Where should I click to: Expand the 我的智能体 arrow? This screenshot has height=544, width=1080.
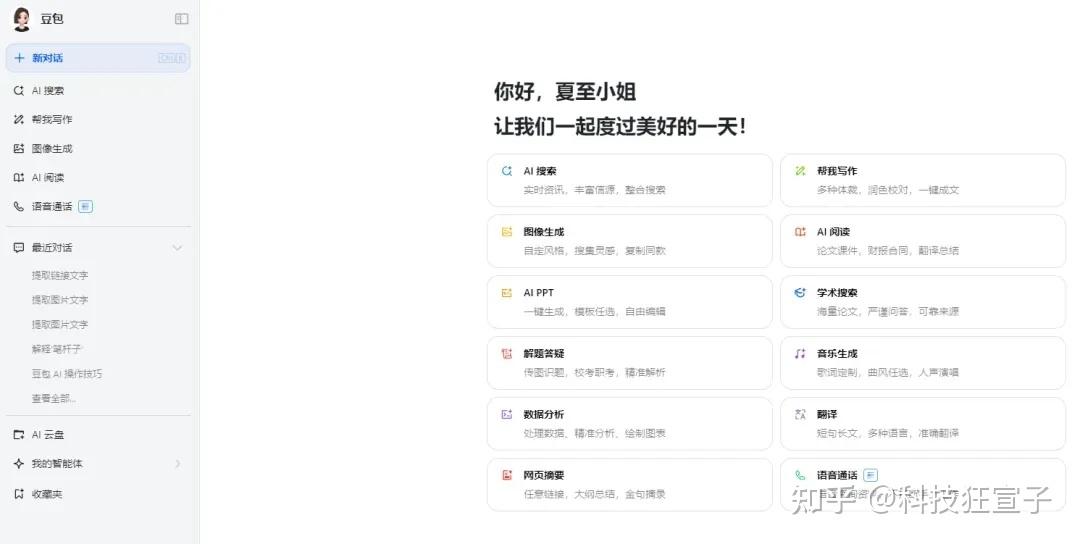tap(178, 464)
